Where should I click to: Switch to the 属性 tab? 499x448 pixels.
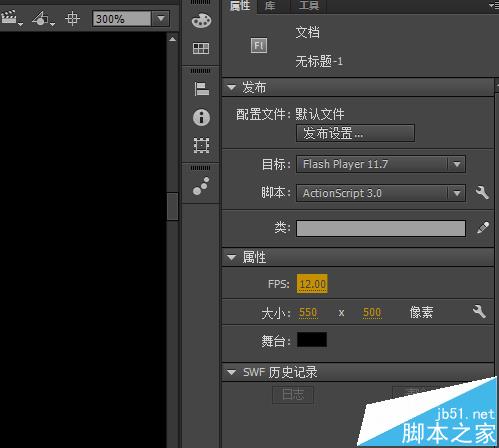[240, 6]
